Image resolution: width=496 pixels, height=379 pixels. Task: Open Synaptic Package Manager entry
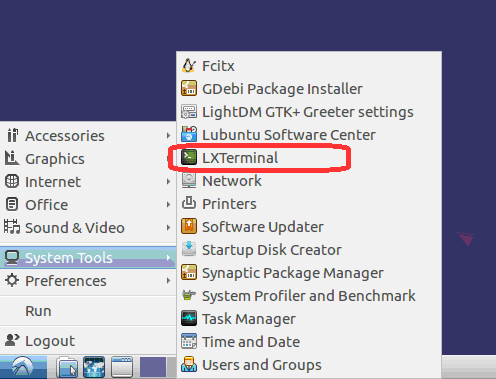pyautogui.click(x=309, y=273)
